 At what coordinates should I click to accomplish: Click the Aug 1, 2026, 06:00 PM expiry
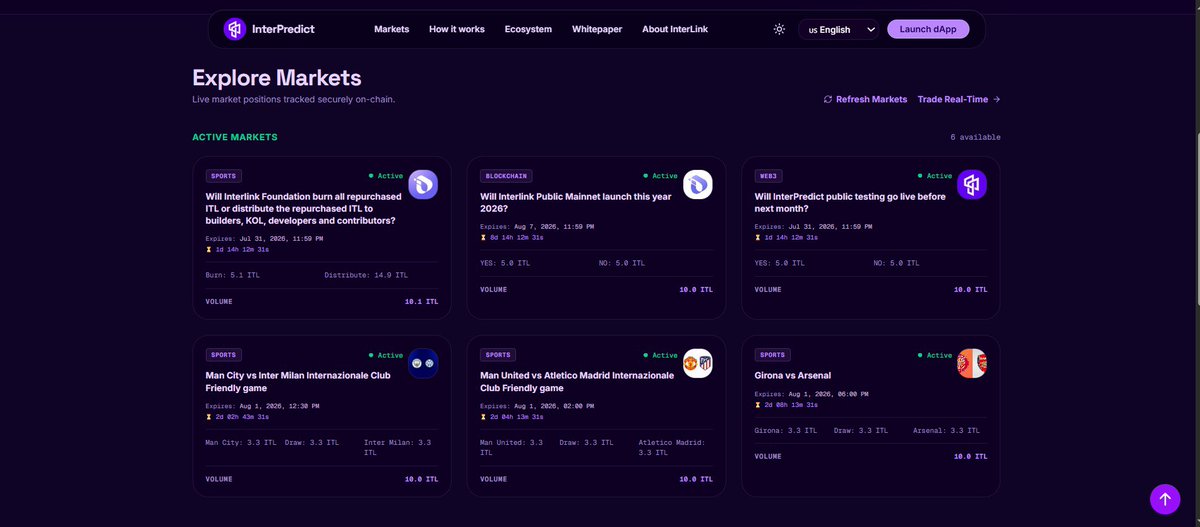(x=829, y=394)
